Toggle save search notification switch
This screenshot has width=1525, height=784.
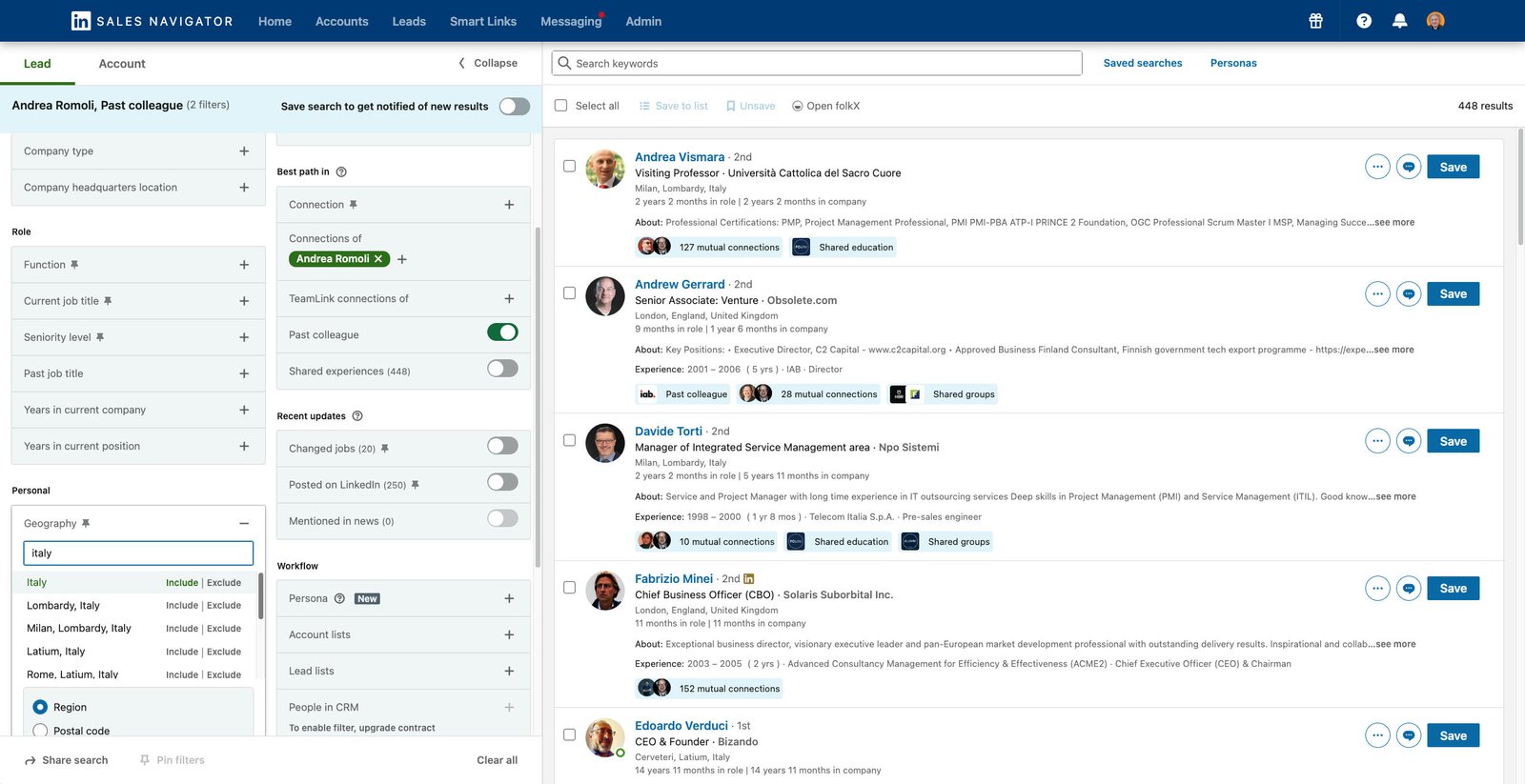(515, 106)
